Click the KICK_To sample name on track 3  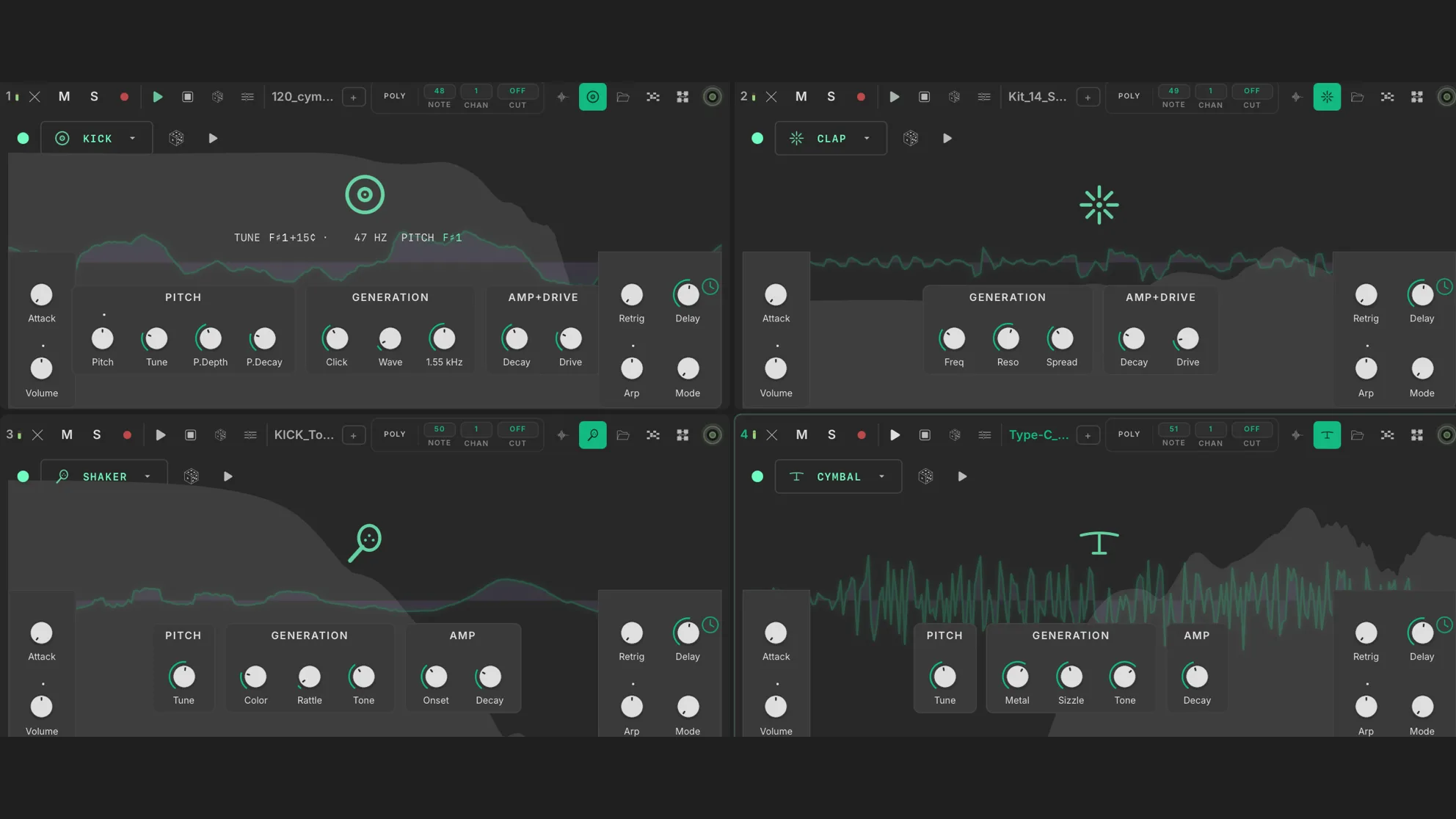tap(304, 435)
